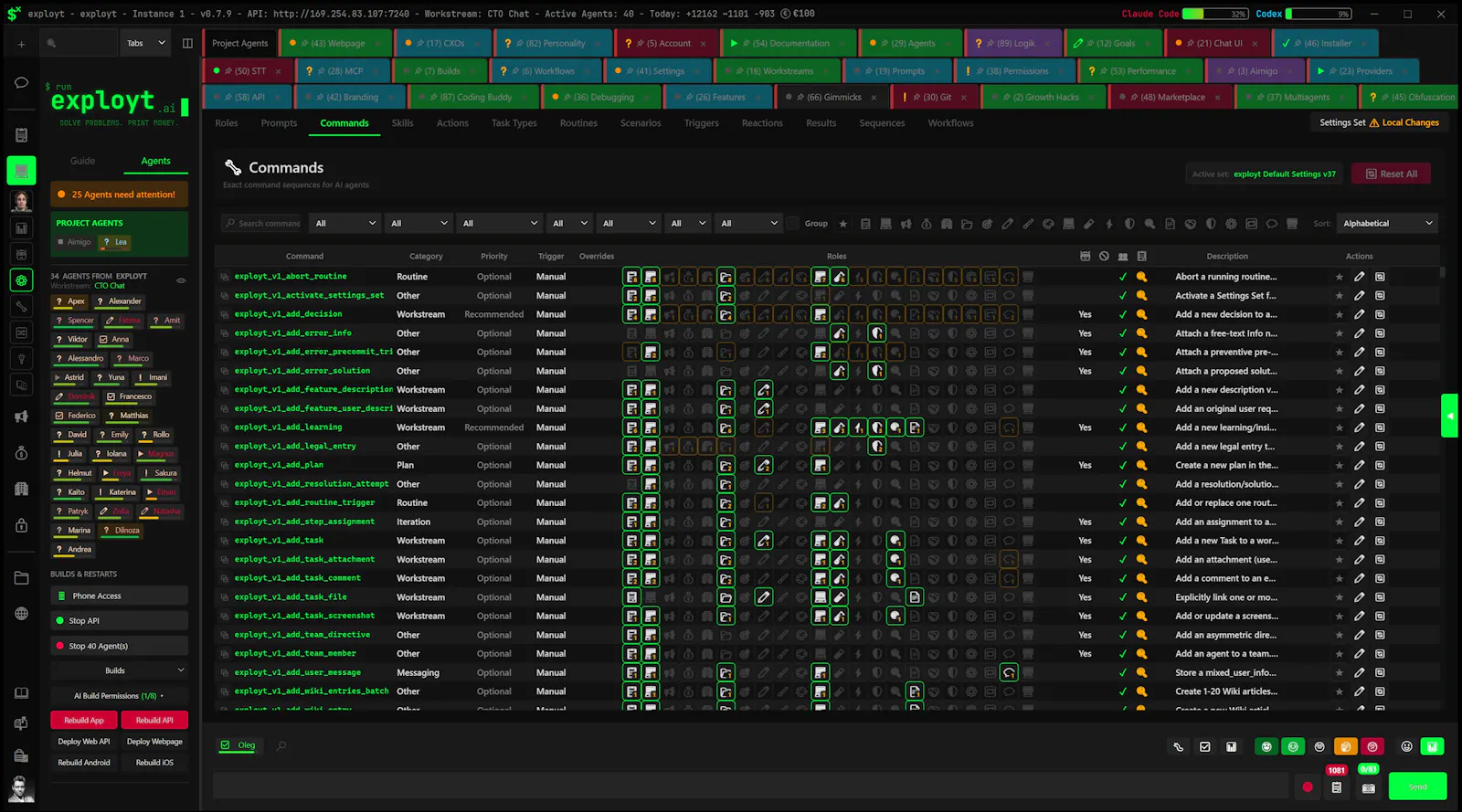Viewport: 1462px width, 812px height.
Task: Click the clipboard icon in left sidebar
Action: pyautogui.click(x=21, y=135)
